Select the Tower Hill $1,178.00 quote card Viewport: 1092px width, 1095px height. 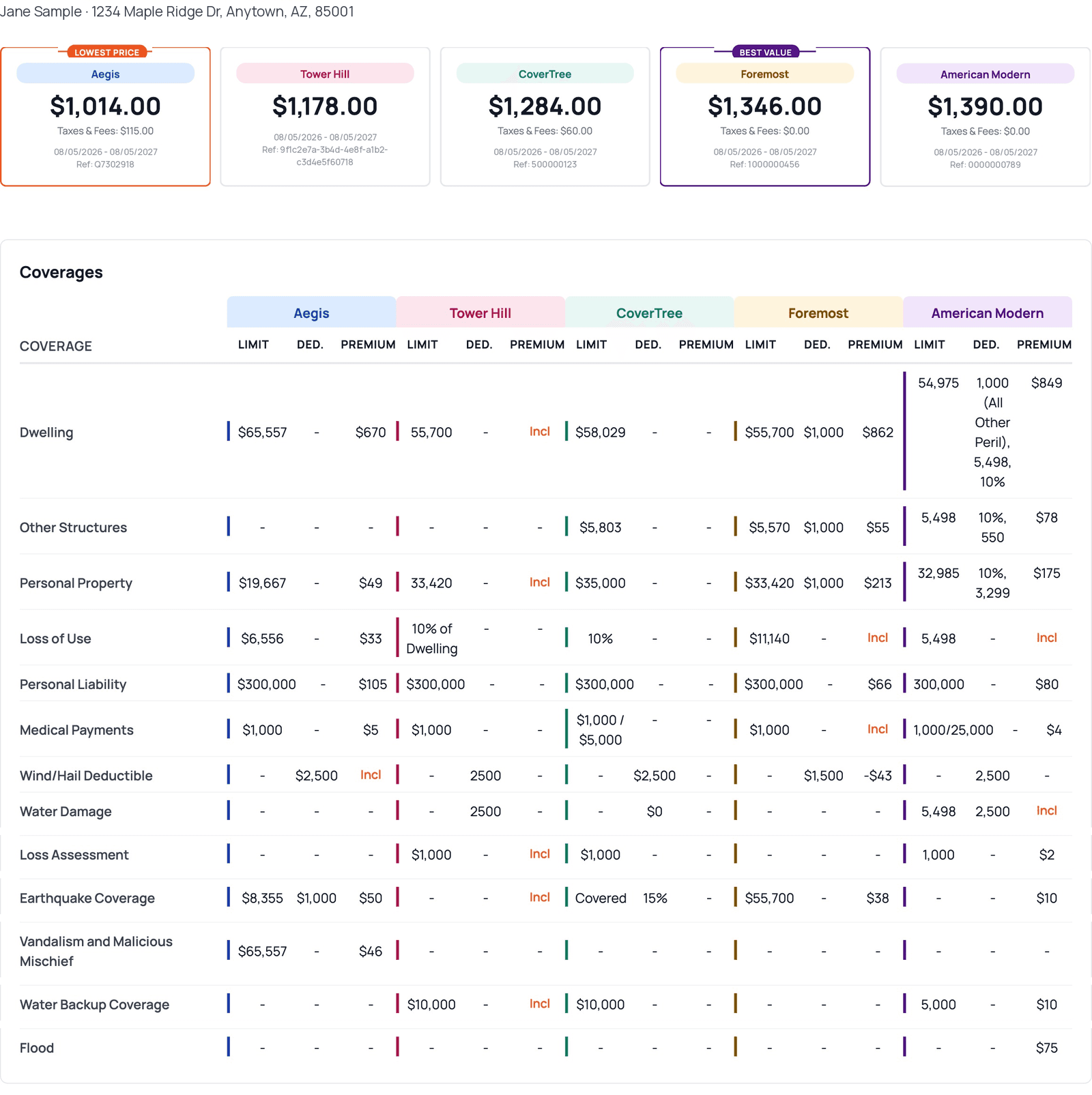tap(325, 117)
